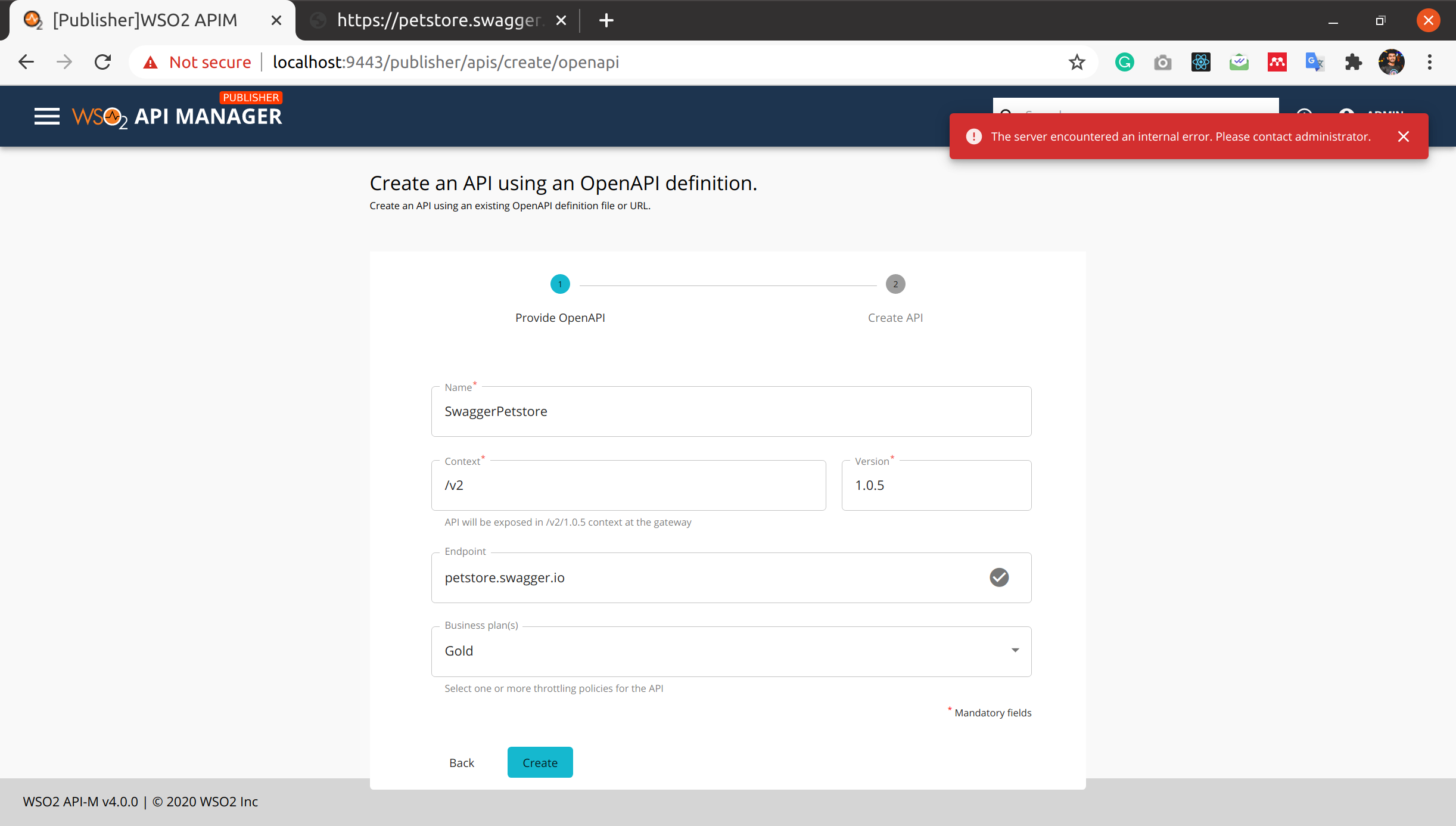Image resolution: width=1456 pixels, height=826 pixels.
Task: Open the Google Translate extension
Action: click(1314, 62)
